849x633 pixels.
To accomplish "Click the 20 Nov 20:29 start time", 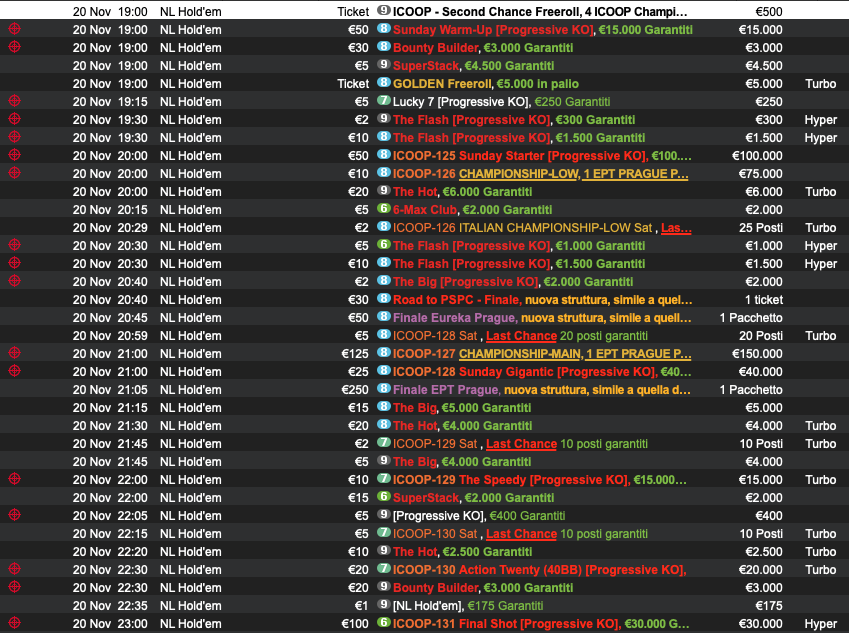I will click(x=110, y=228).
